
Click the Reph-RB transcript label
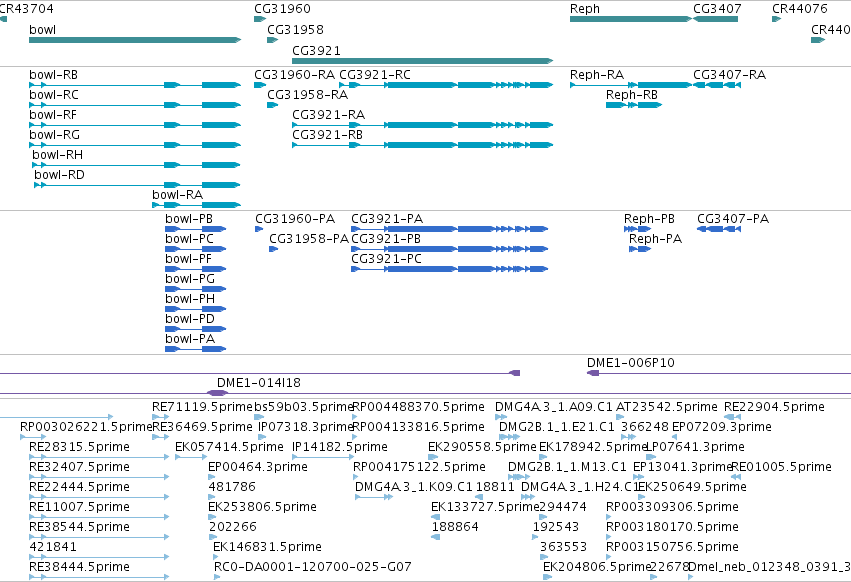click(x=632, y=95)
